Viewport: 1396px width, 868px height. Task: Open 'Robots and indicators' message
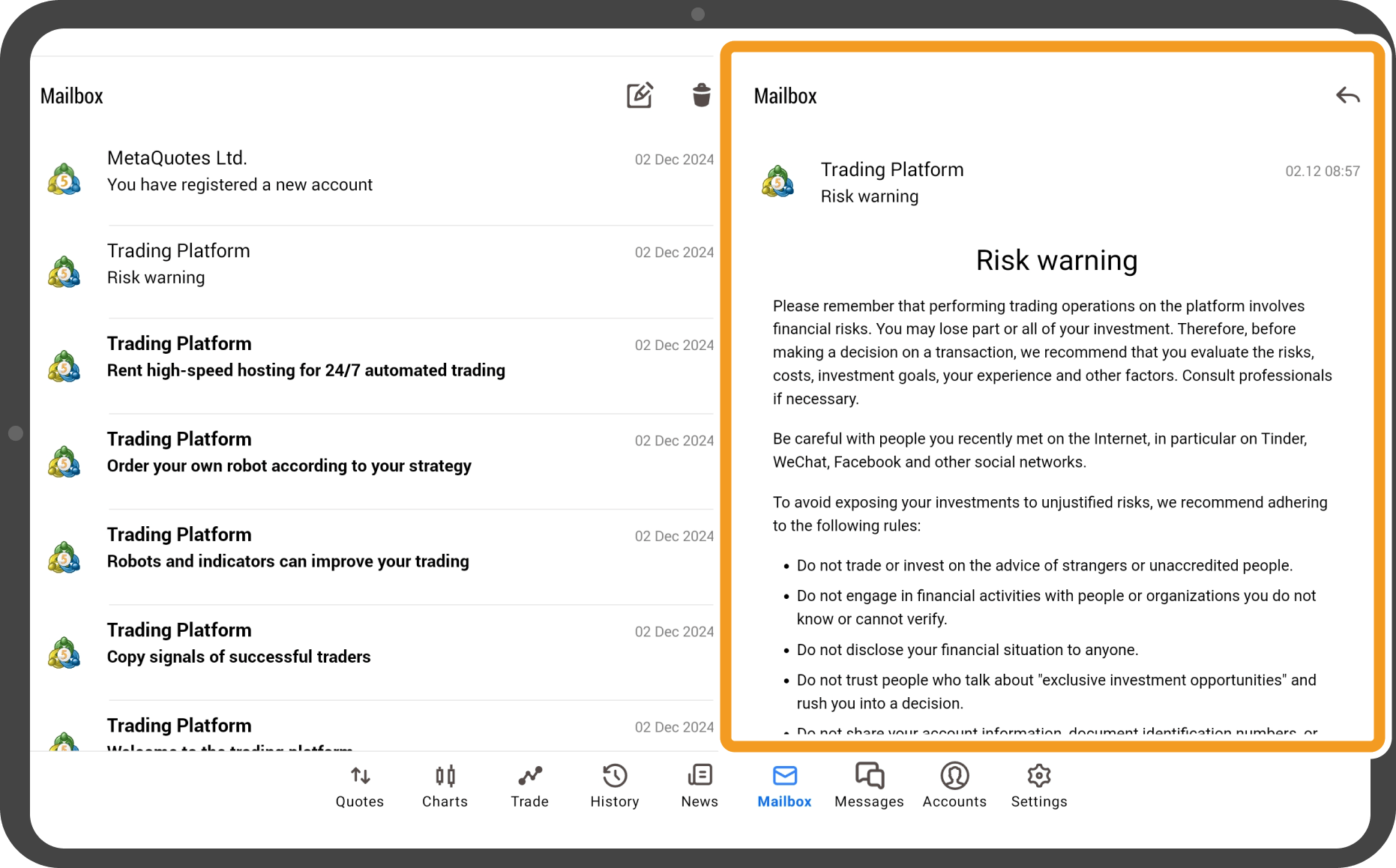coord(375,548)
